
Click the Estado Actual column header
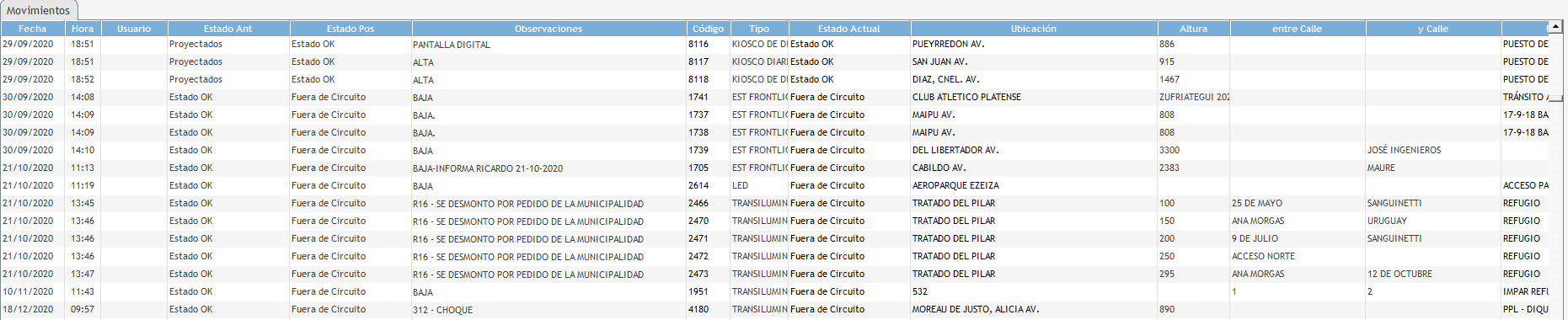pyautogui.click(x=848, y=29)
